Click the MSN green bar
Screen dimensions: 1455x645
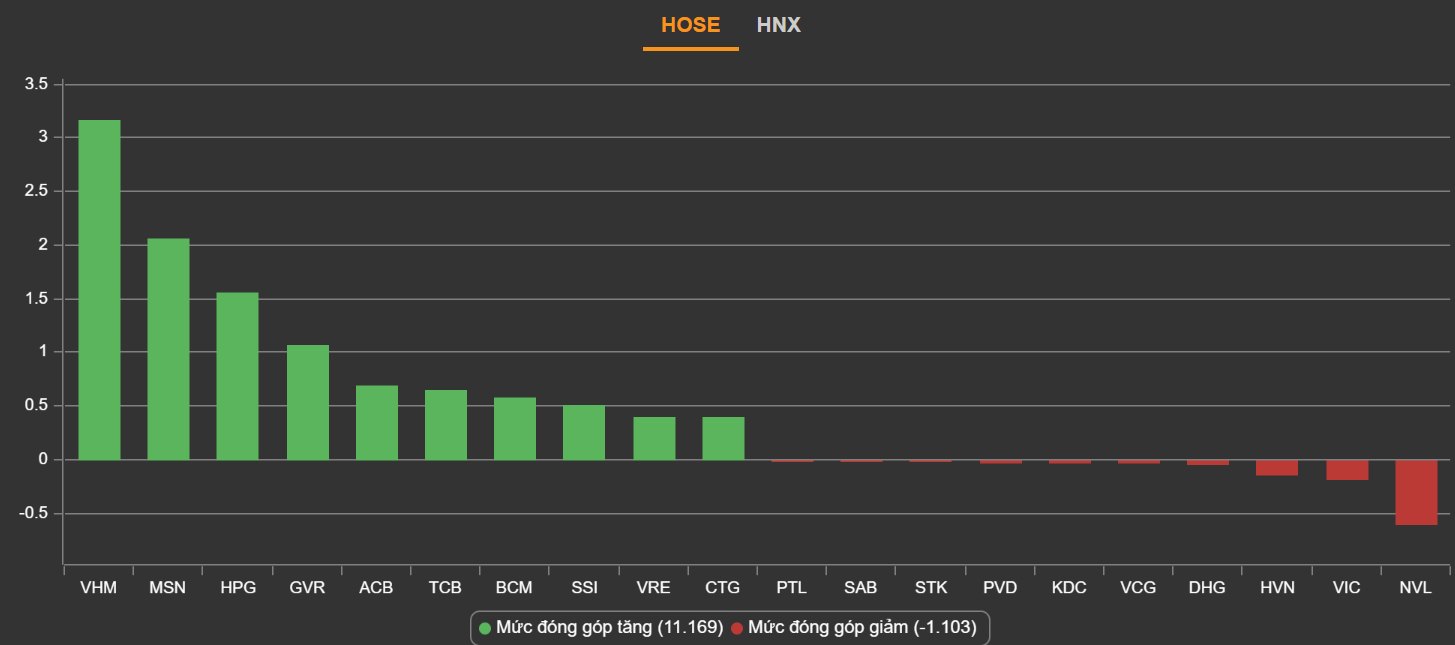click(x=168, y=349)
